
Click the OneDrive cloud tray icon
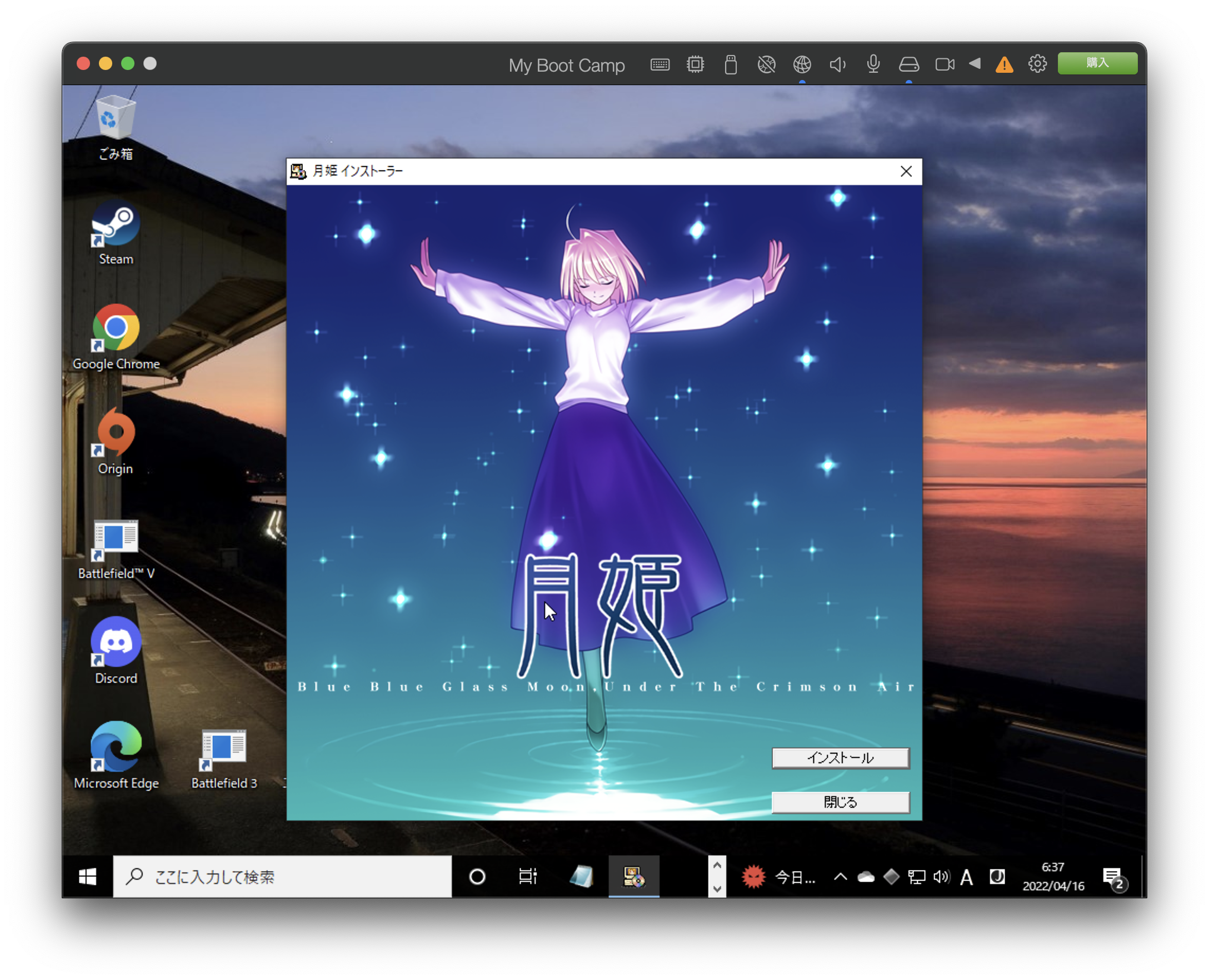[x=865, y=876]
